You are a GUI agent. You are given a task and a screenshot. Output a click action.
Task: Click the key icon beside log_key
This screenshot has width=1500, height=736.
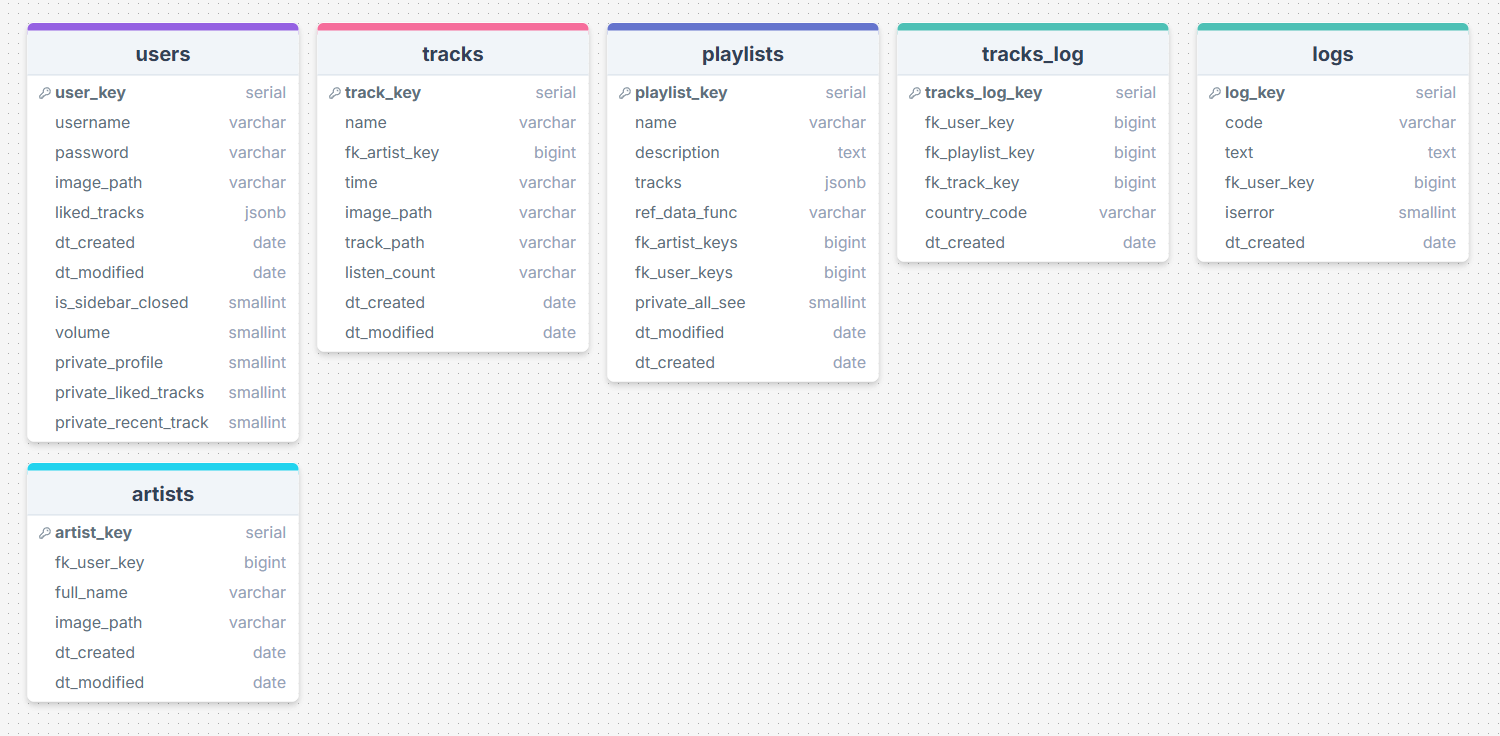[x=1214, y=93]
